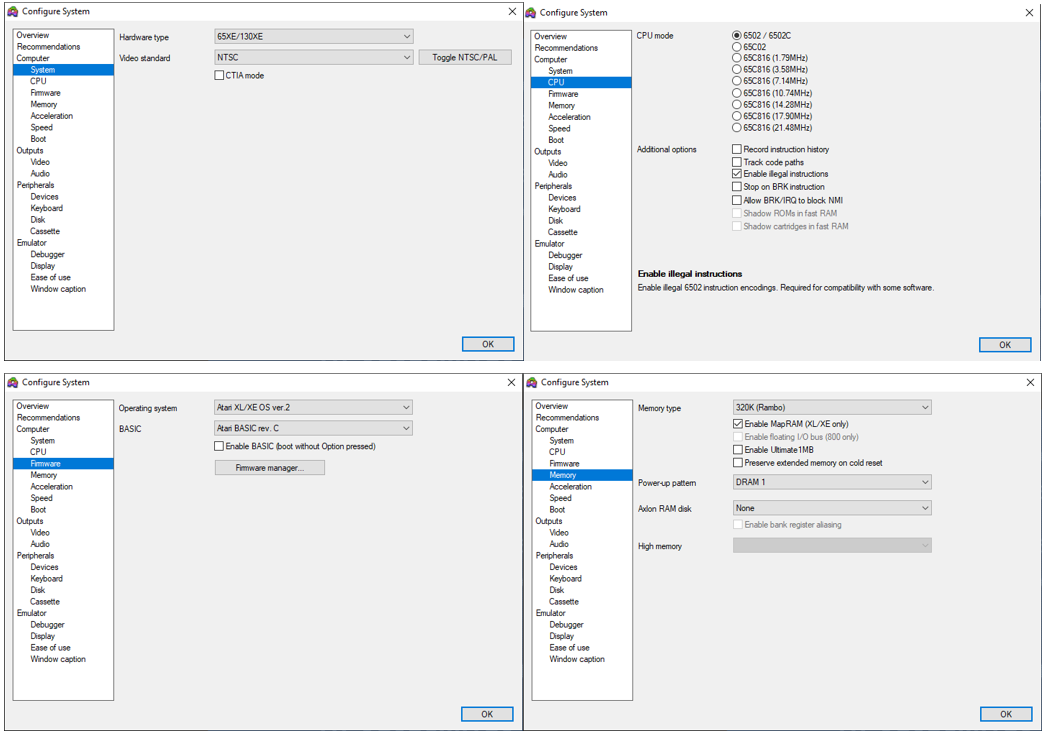
Task: Click the app icon in the System window title bar
Action: pos(13,11)
